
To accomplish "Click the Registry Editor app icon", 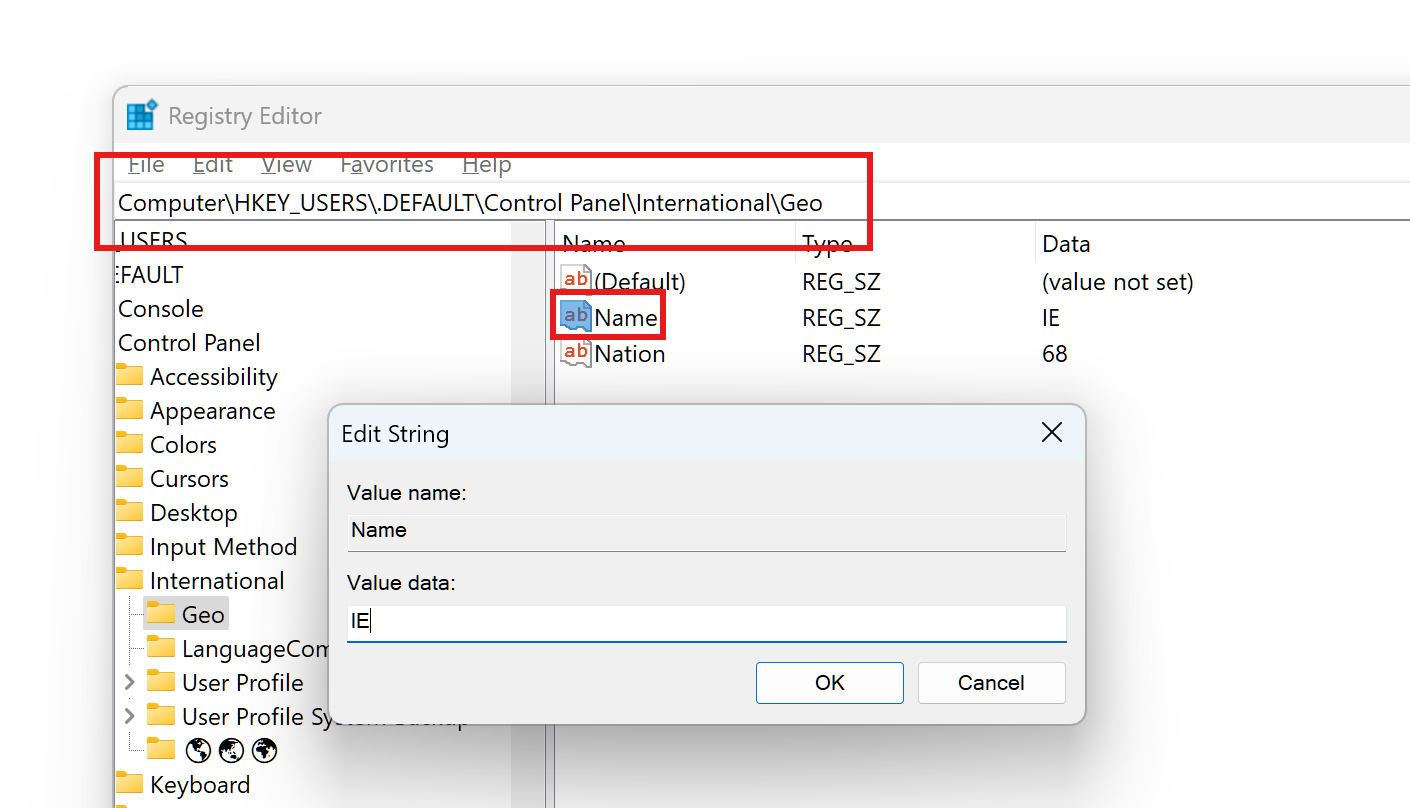I will coord(141,115).
